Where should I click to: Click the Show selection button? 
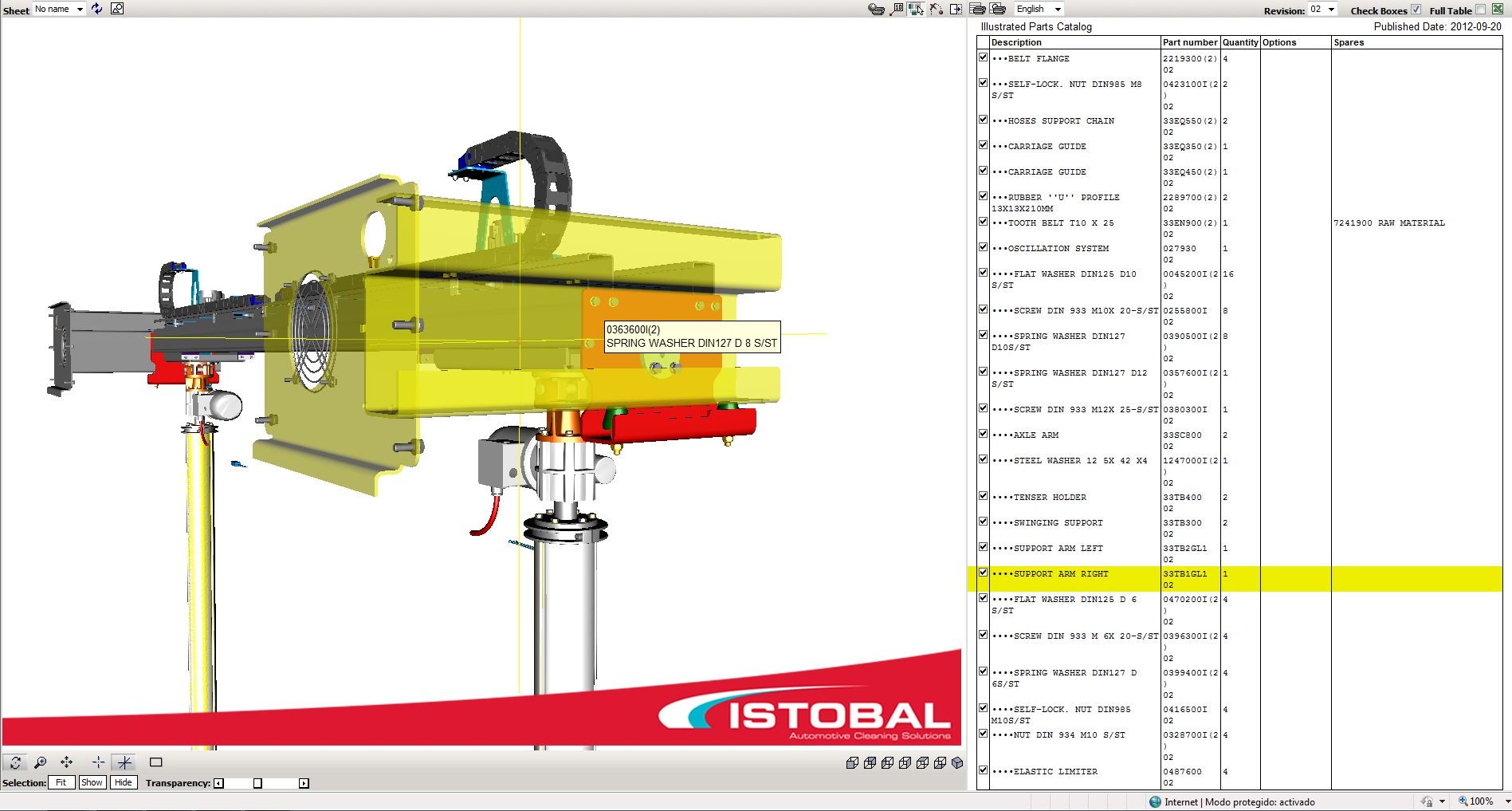click(x=92, y=782)
